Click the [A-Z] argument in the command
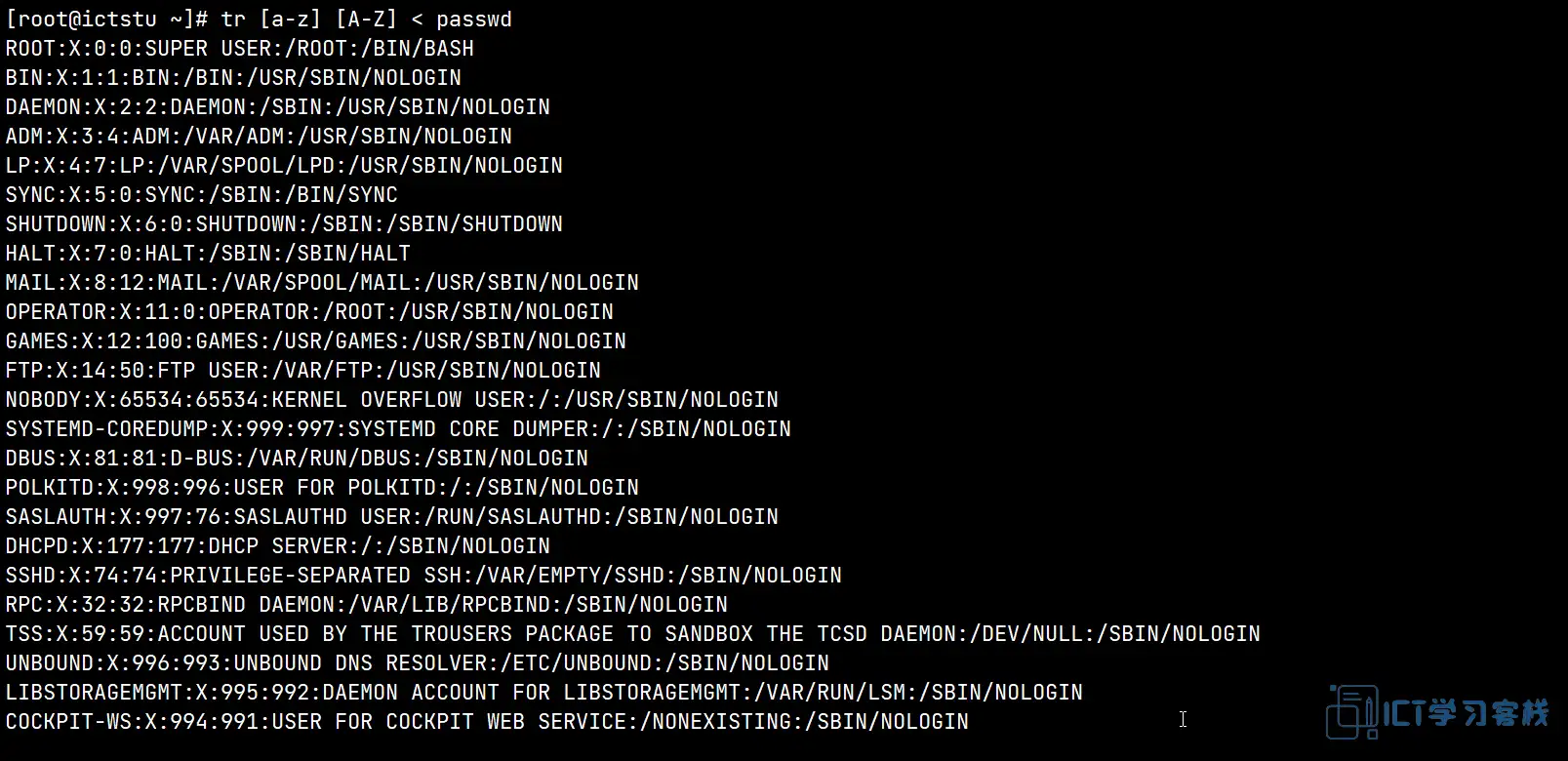Image resolution: width=1568 pixels, height=761 pixels. click(367, 20)
